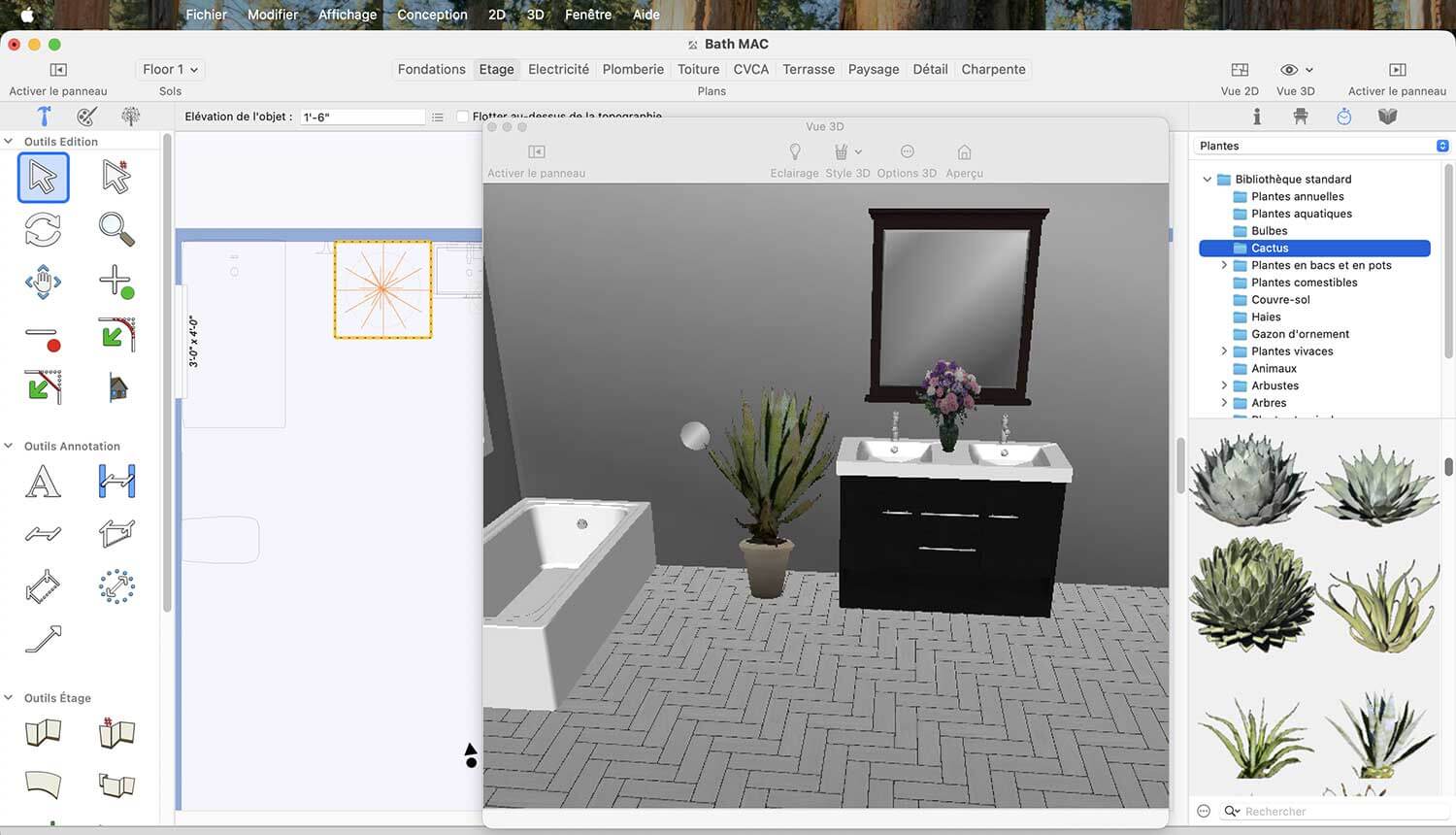Select the pan hand tool
Image resolution: width=1456 pixels, height=835 pixels.
pos(43,282)
